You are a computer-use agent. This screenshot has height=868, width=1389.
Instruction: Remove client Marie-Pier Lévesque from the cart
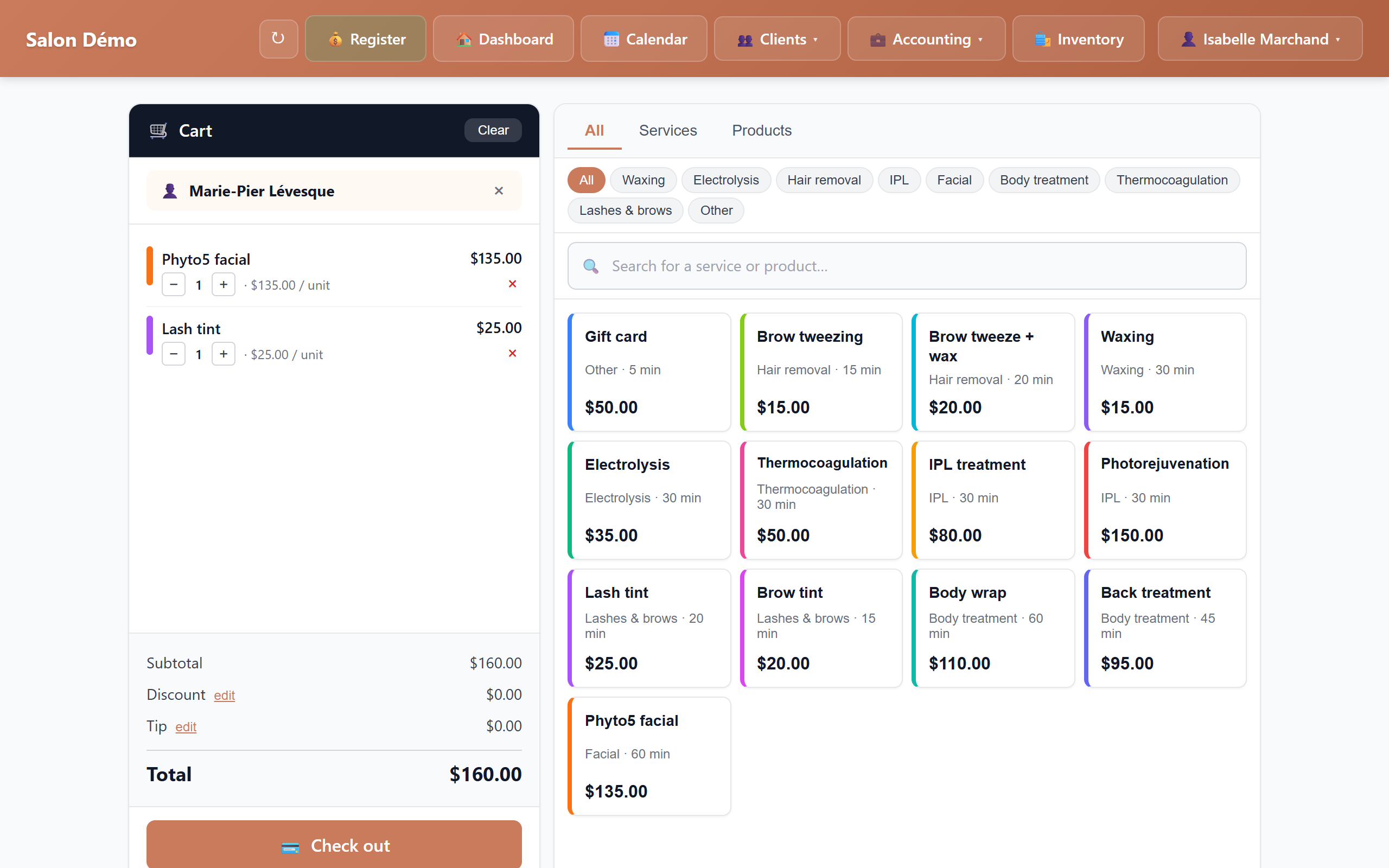point(499,190)
